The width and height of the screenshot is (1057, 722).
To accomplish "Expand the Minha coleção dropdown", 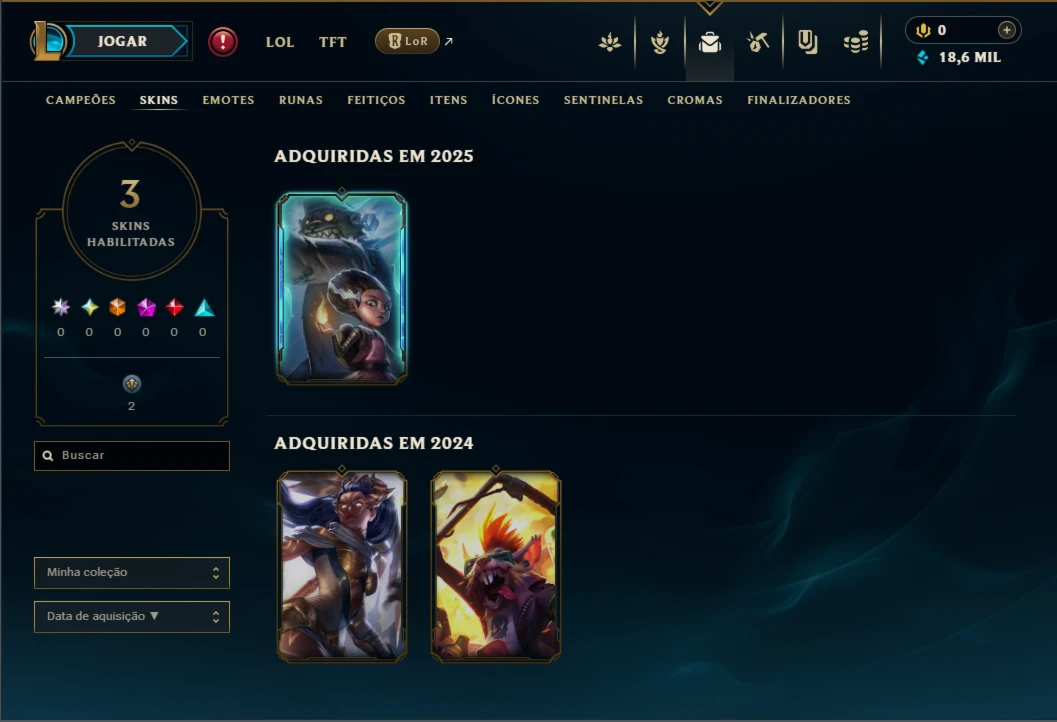I will point(131,572).
